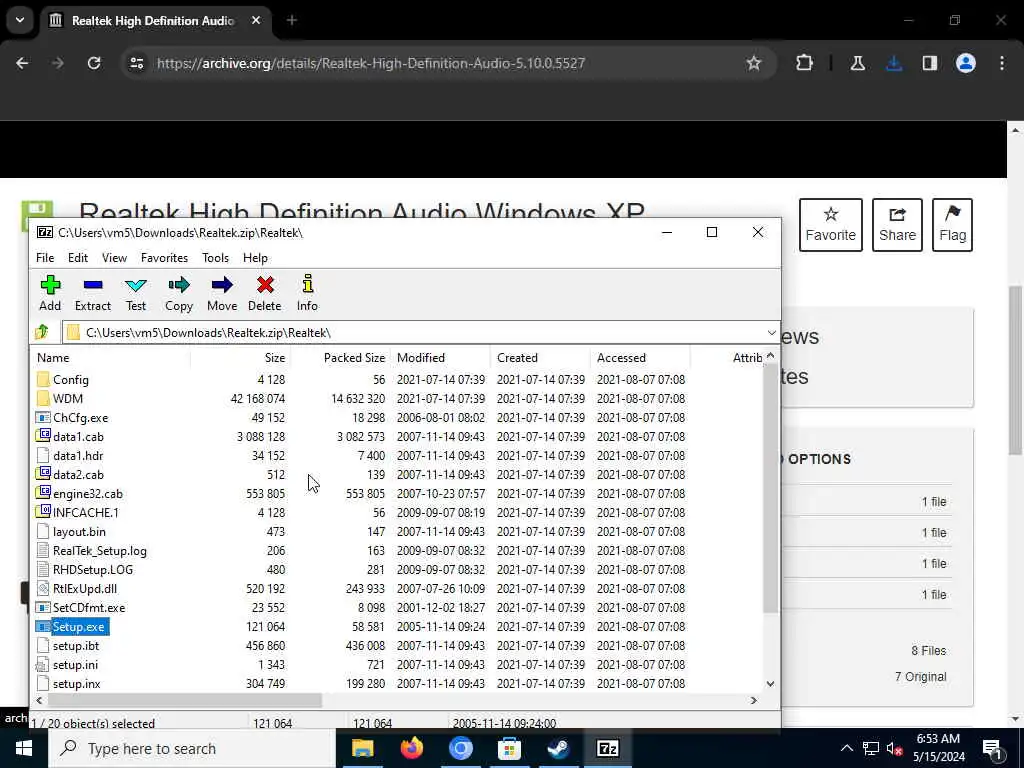Image resolution: width=1024 pixels, height=768 pixels.
Task: Open Chrome profile avatar icon
Action: (966, 63)
